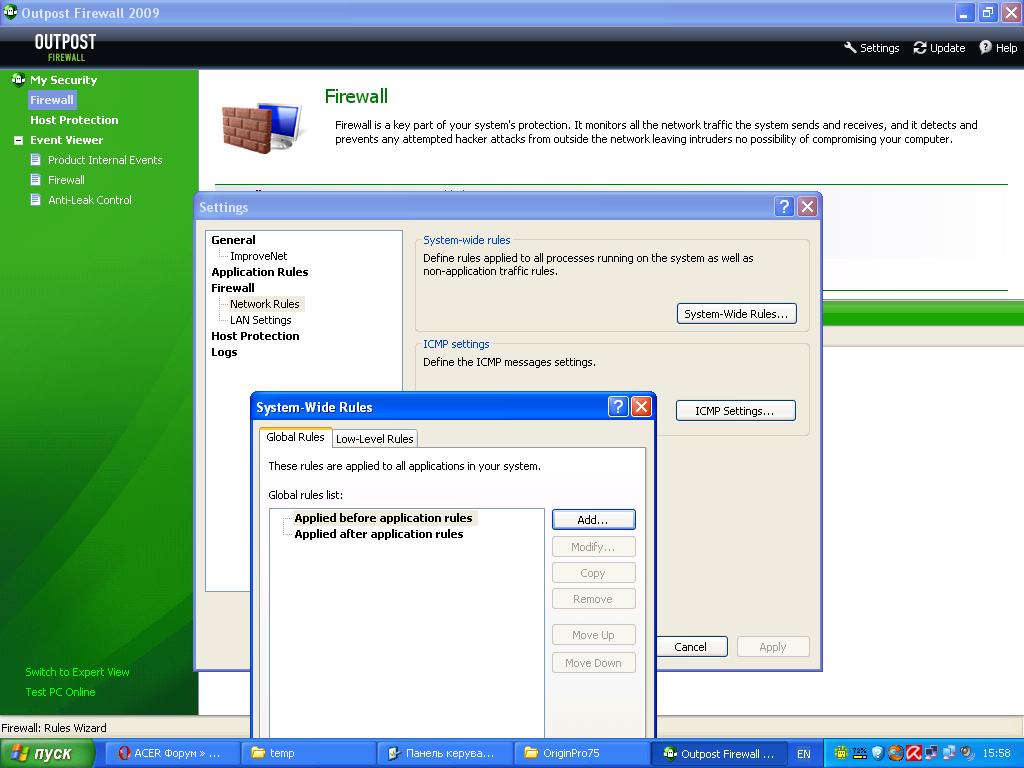The image size is (1024, 768).
Task: Click the EN language indicator
Action: (803, 754)
